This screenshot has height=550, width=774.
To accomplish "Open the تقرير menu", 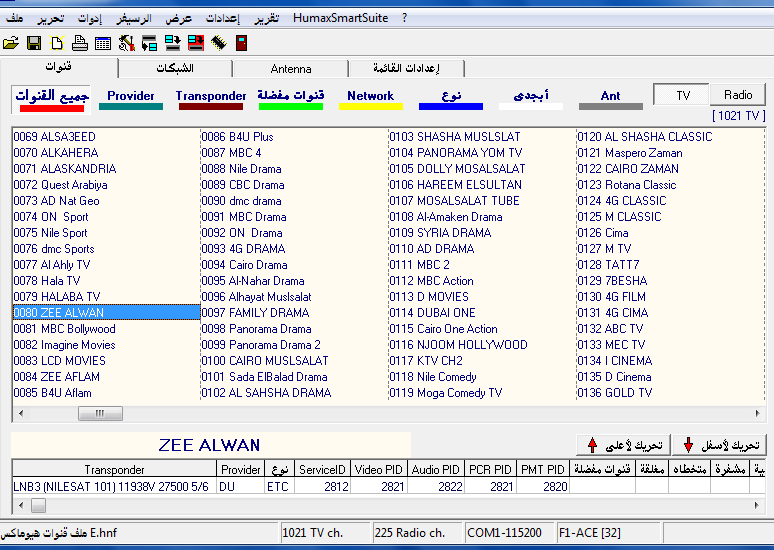I will click(x=267, y=19).
